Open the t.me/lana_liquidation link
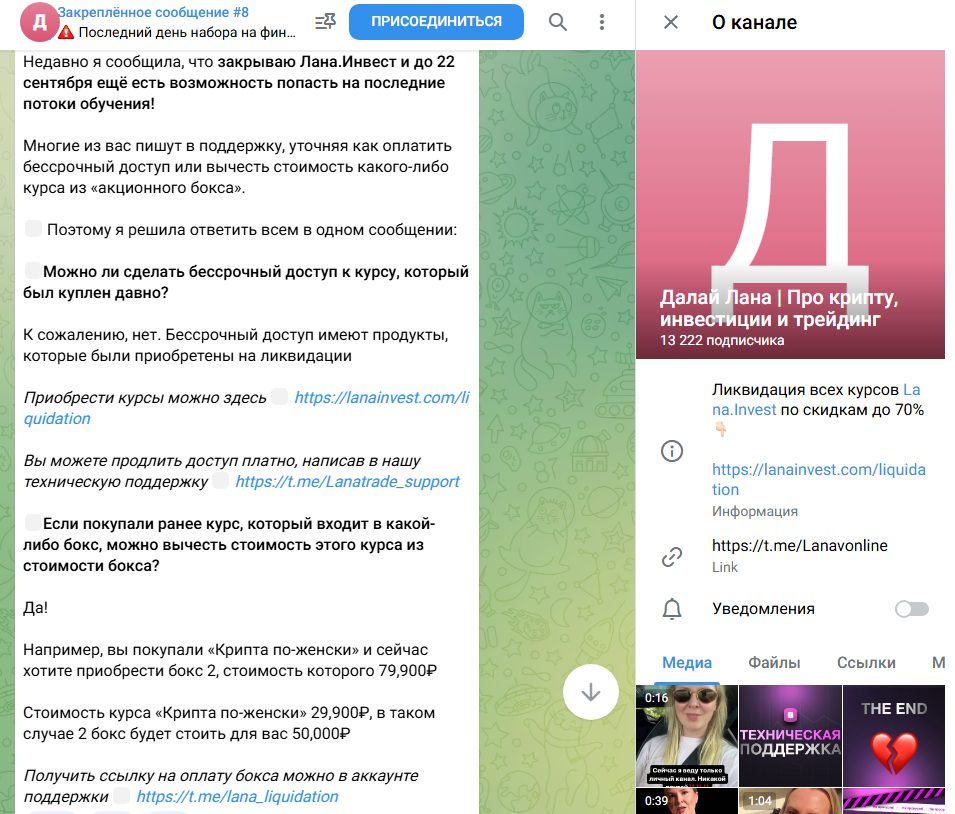This screenshot has width=955, height=814. (x=237, y=796)
